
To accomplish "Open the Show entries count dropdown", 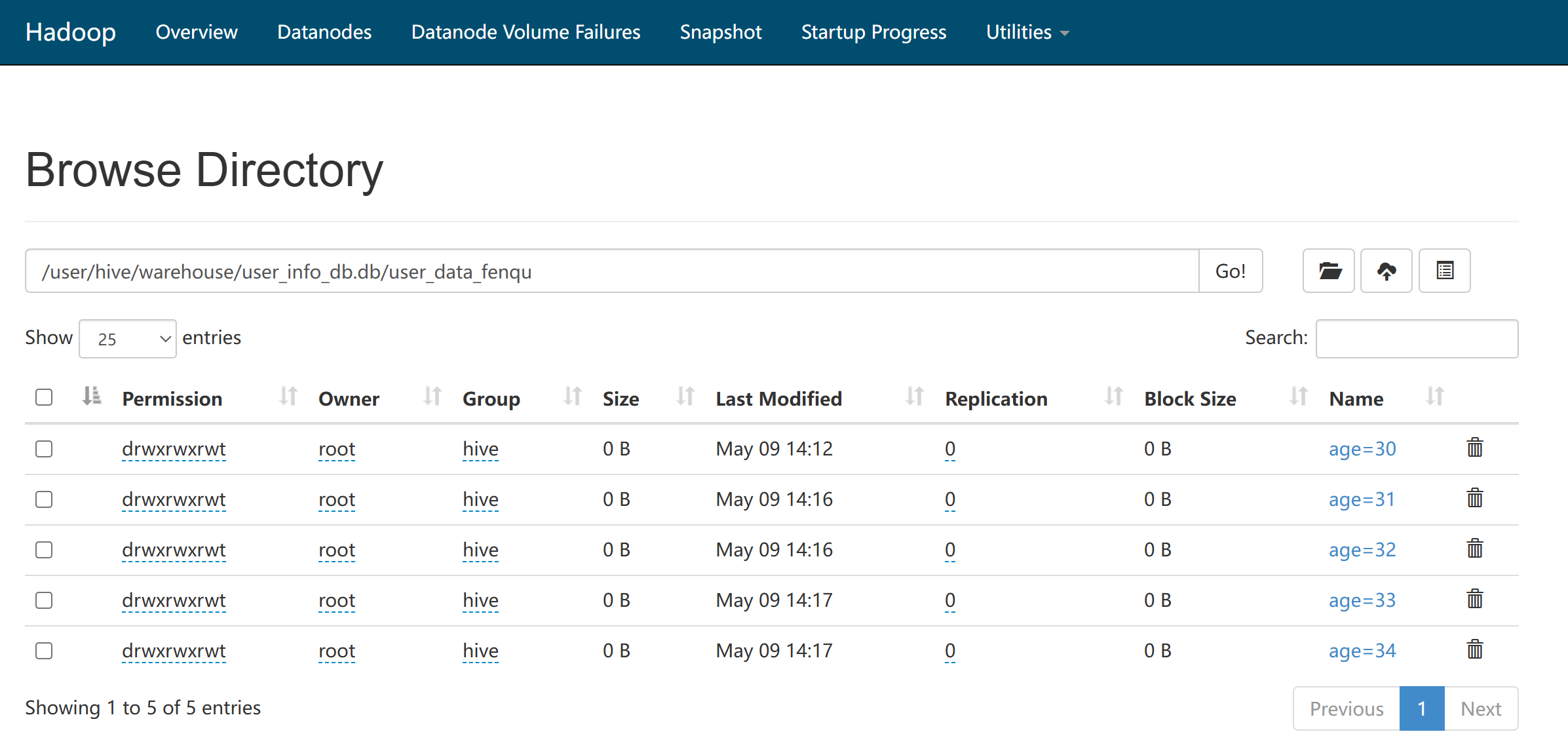I will [x=128, y=339].
